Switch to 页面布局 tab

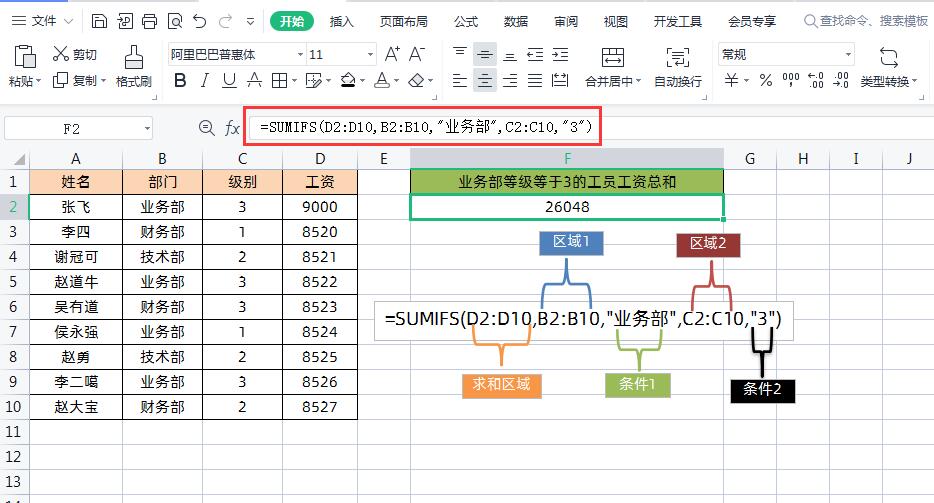pos(404,21)
